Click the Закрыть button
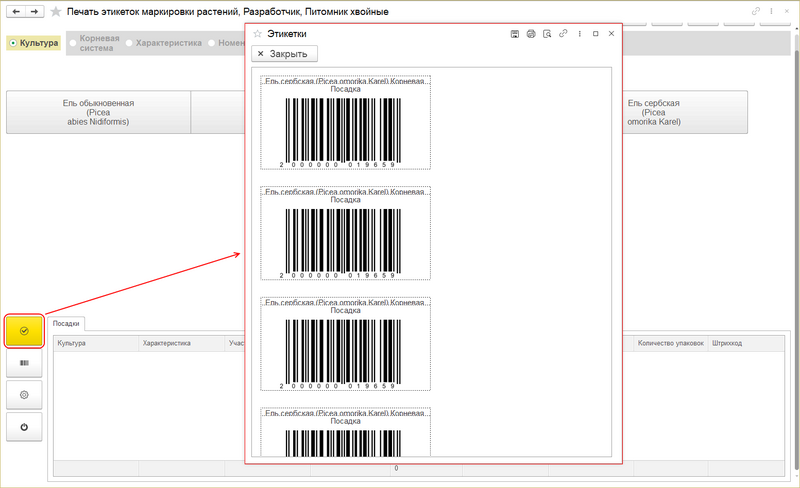800x488 pixels. [284, 54]
